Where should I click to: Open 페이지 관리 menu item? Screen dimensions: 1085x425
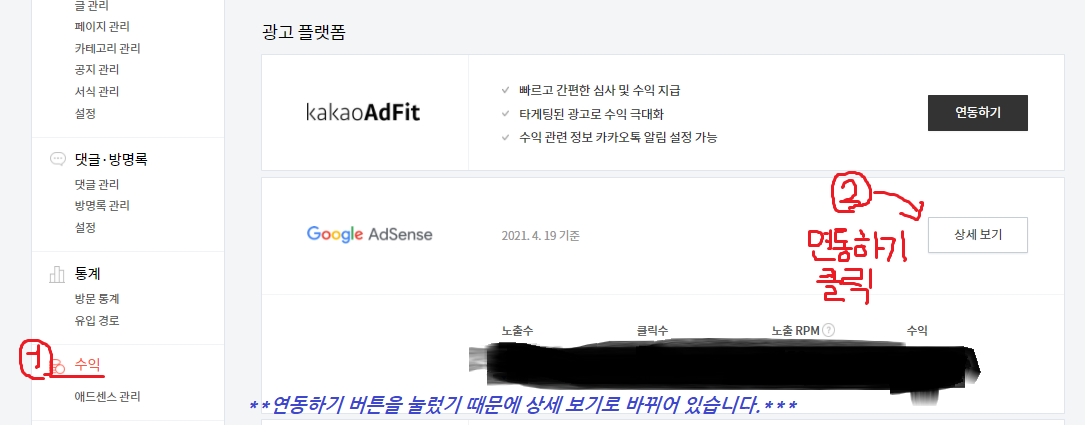[x=102, y=27]
